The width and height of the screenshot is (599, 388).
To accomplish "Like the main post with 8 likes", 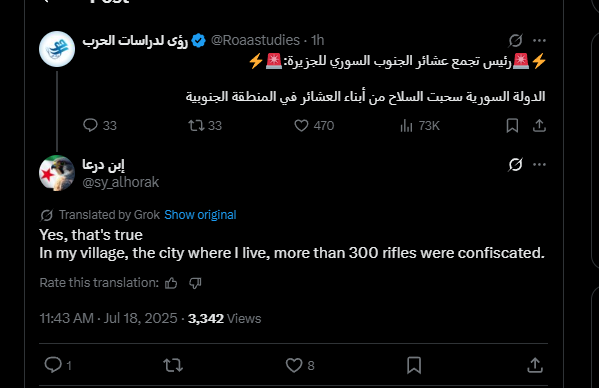I will click(x=300, y=365).
